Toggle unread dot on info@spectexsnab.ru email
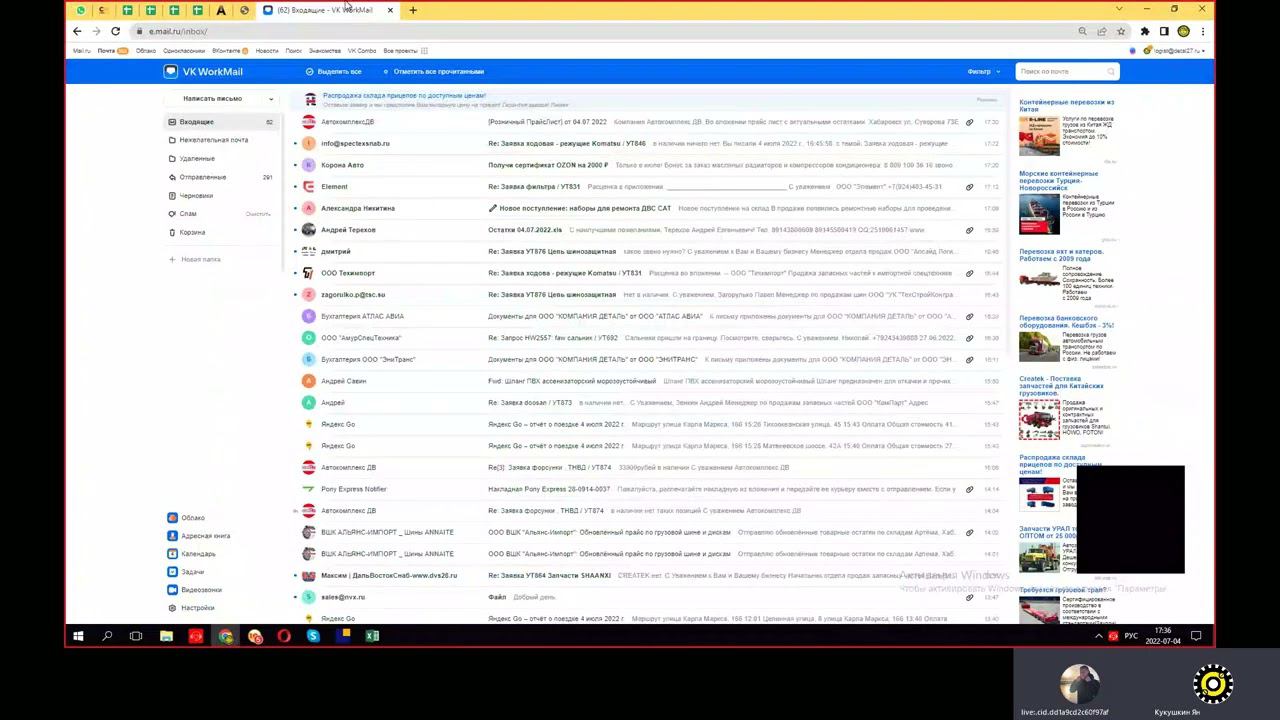The height and width of the screenshot is (720, 1280). [x=295, y=144]
